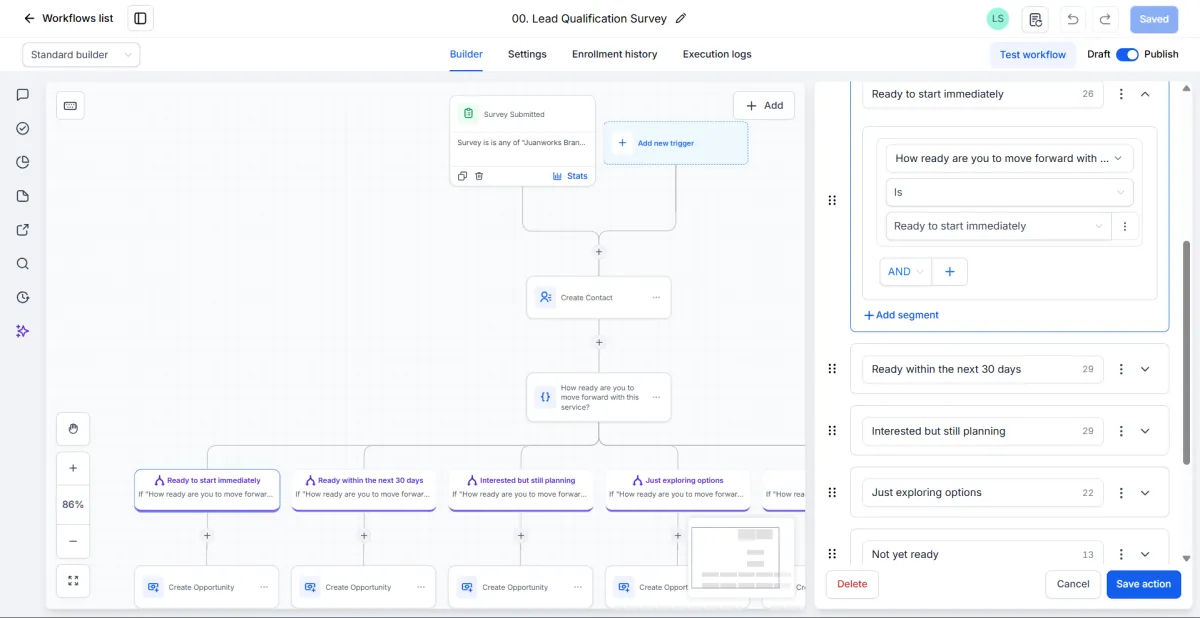Toggle the sidebar panel icon
This screenshot has width=1200, height=618.
(x=140, y=18)
